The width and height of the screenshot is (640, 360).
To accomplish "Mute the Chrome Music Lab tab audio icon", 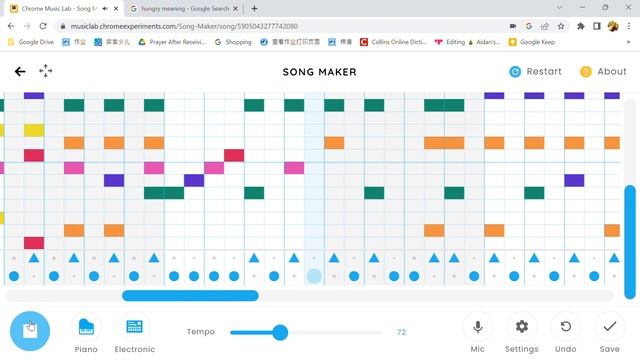I will tap(105, 9).
